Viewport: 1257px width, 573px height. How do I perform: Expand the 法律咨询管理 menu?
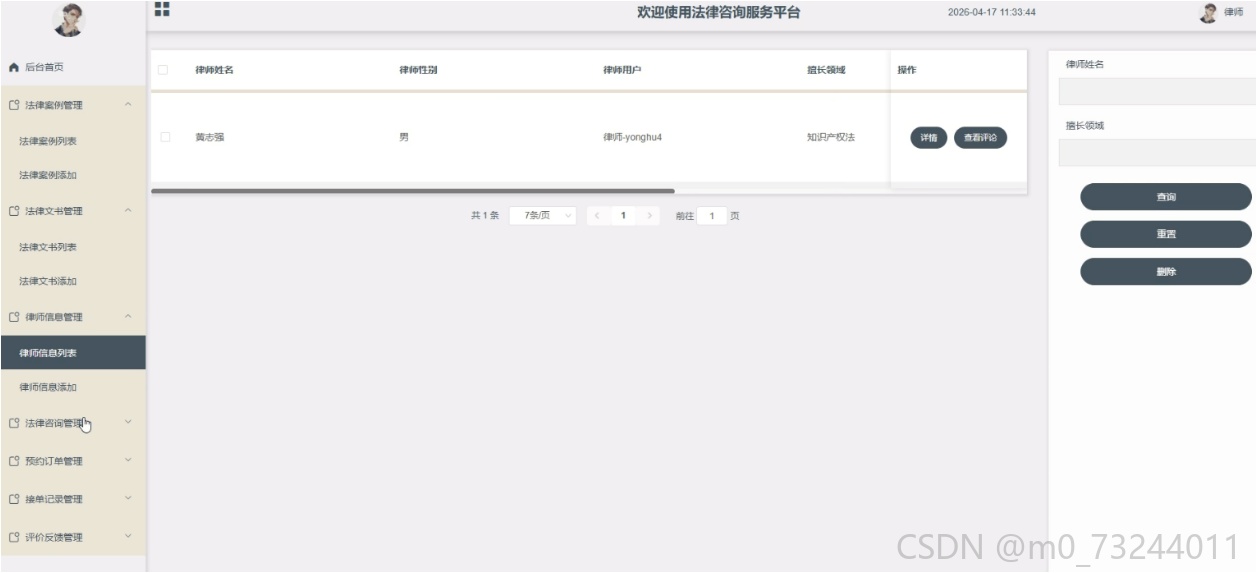click(x=73, y=423)
